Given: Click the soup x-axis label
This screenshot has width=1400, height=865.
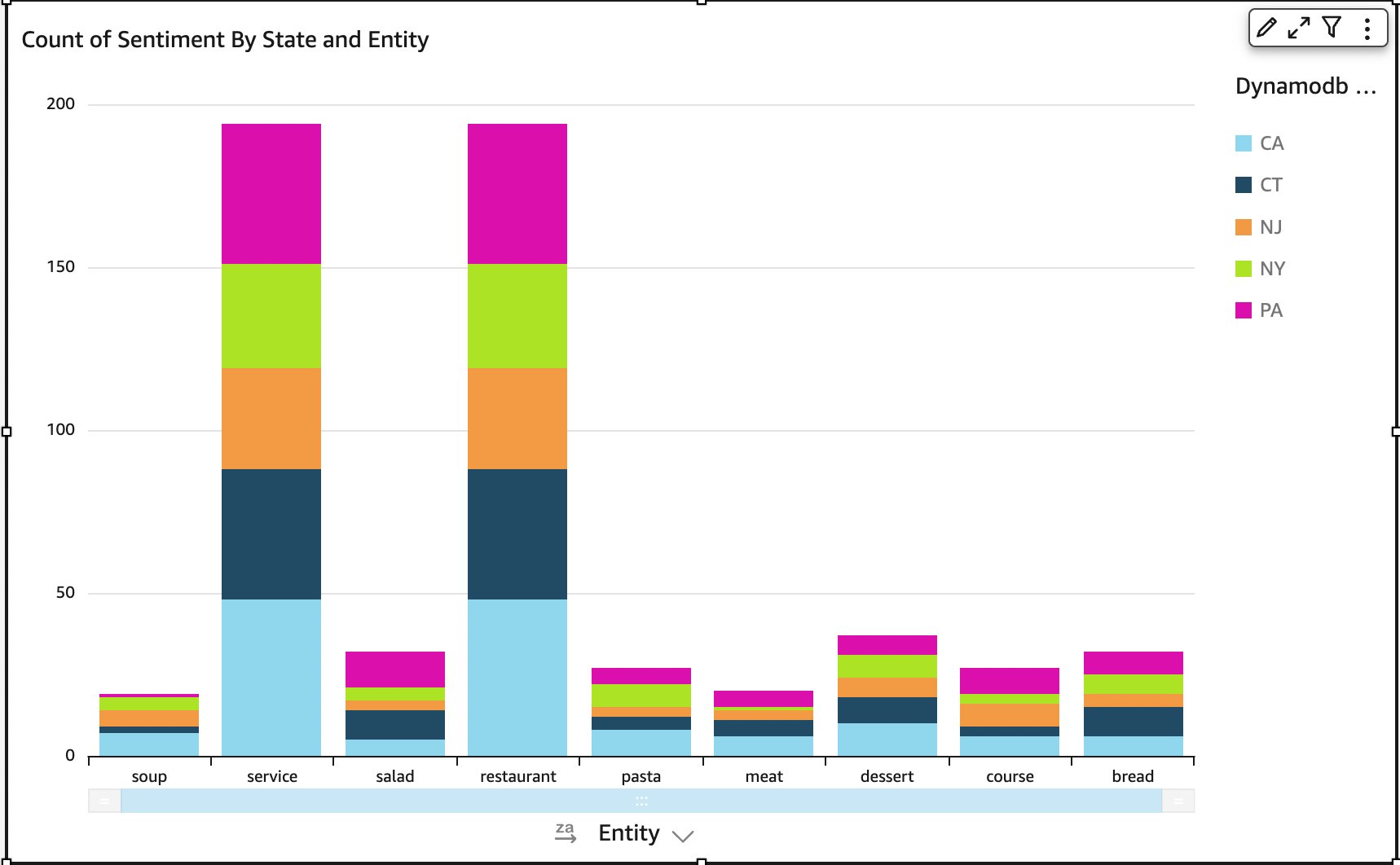Looking at the screenshot, I should pyautogui.click(x=149, y=776).
